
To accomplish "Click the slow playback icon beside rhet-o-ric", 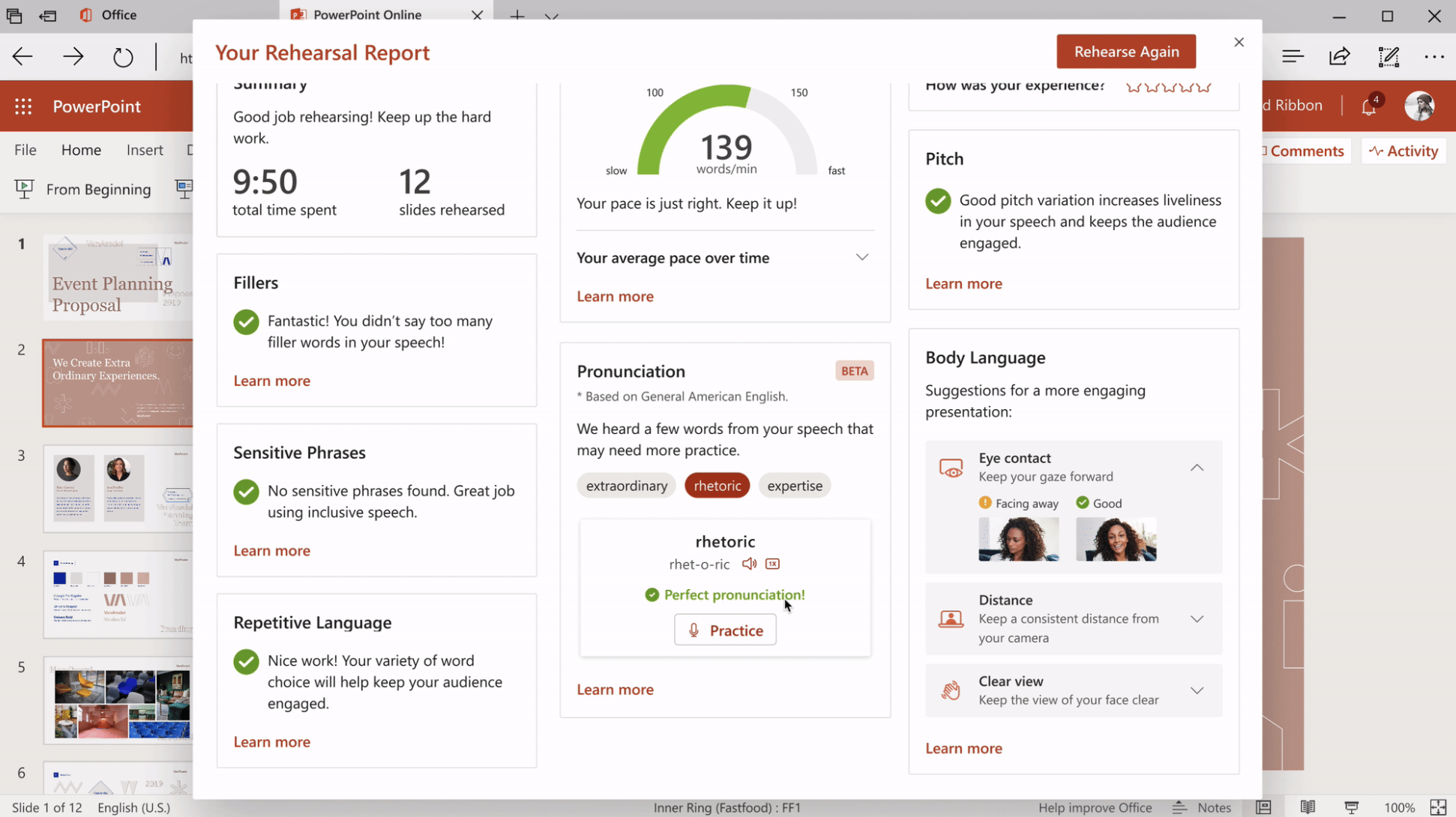I will [x=772, y=564].
